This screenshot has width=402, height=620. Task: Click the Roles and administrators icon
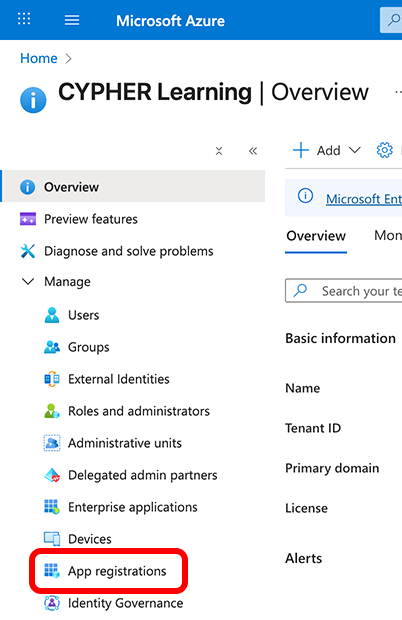52,411
